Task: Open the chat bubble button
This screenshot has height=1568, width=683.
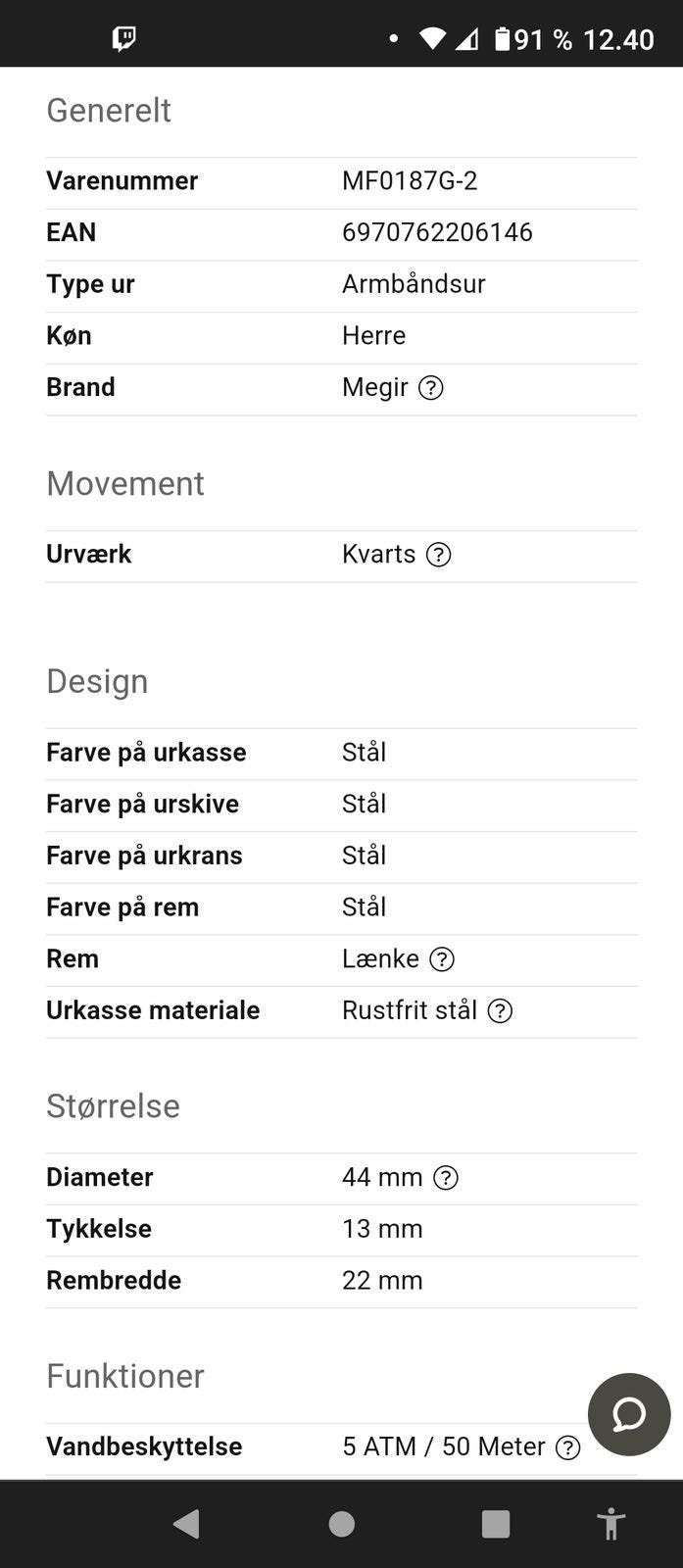Action: [x=629, y=1414]
